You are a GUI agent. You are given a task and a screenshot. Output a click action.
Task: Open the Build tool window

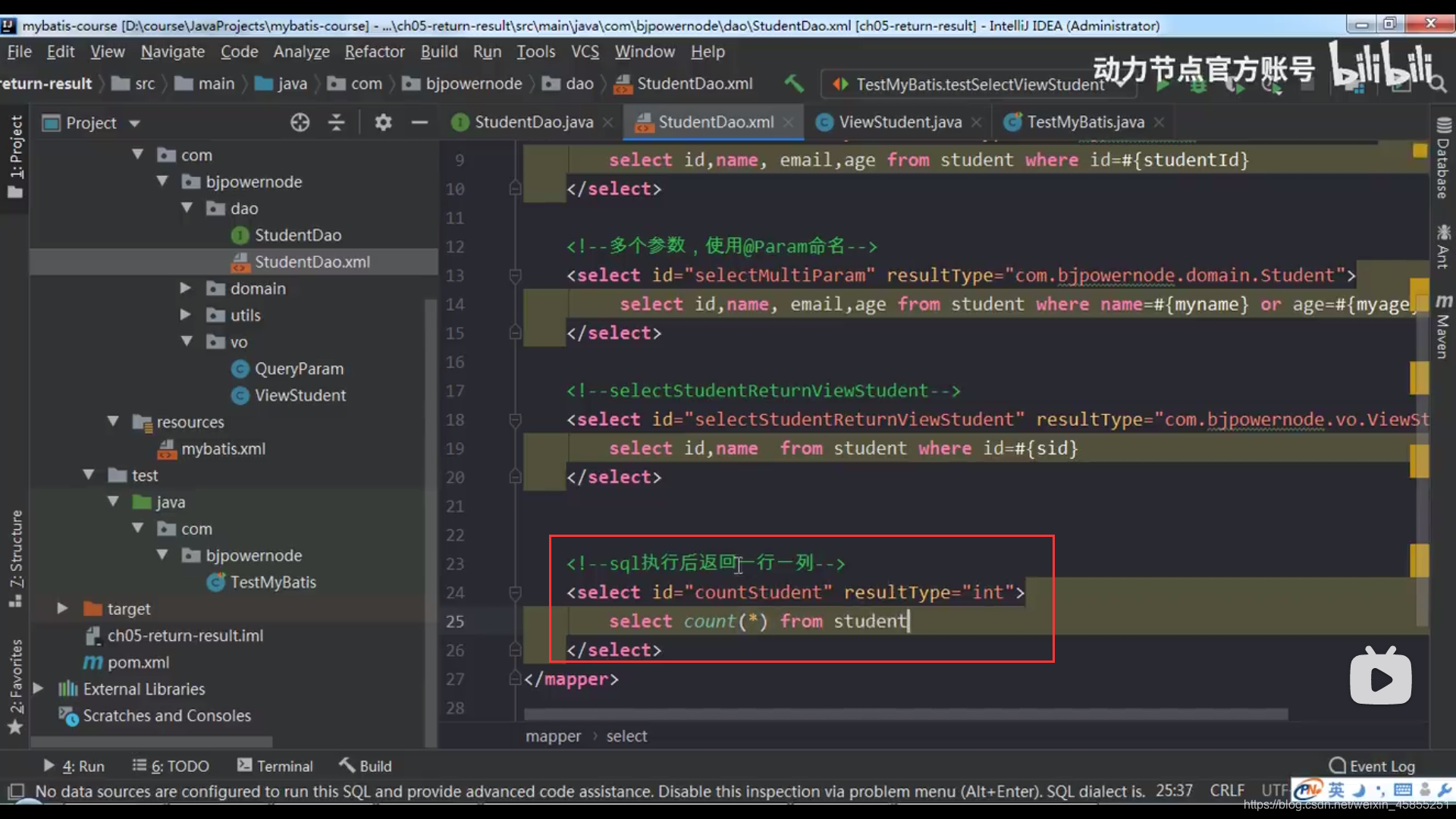click(366, 766)
